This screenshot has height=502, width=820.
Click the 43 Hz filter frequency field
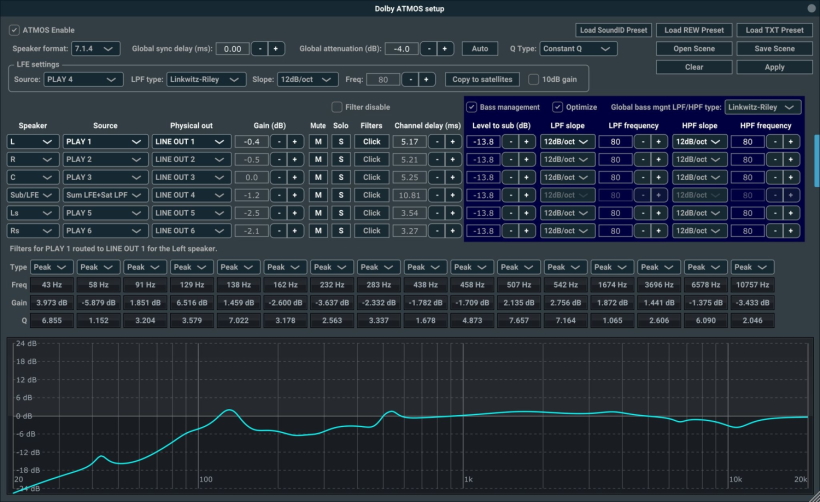[51, 285]
